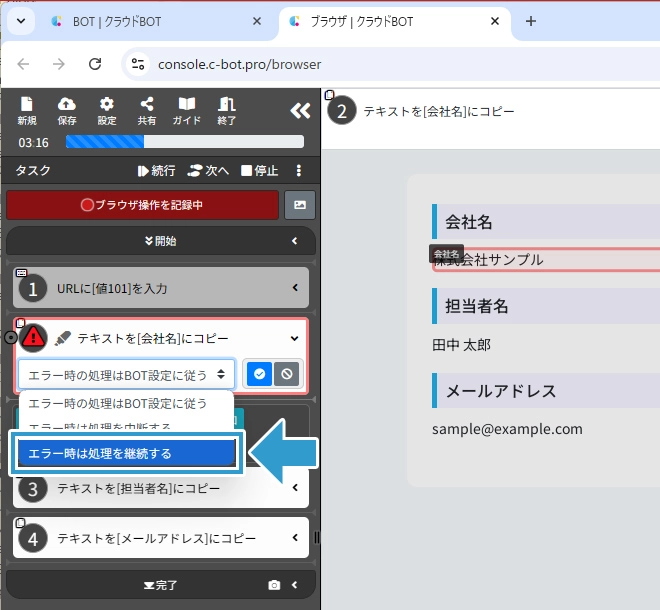Click the 共有 (Share) icon
The width and height of the screenshot is (660, 610).
tap(147, 110)
